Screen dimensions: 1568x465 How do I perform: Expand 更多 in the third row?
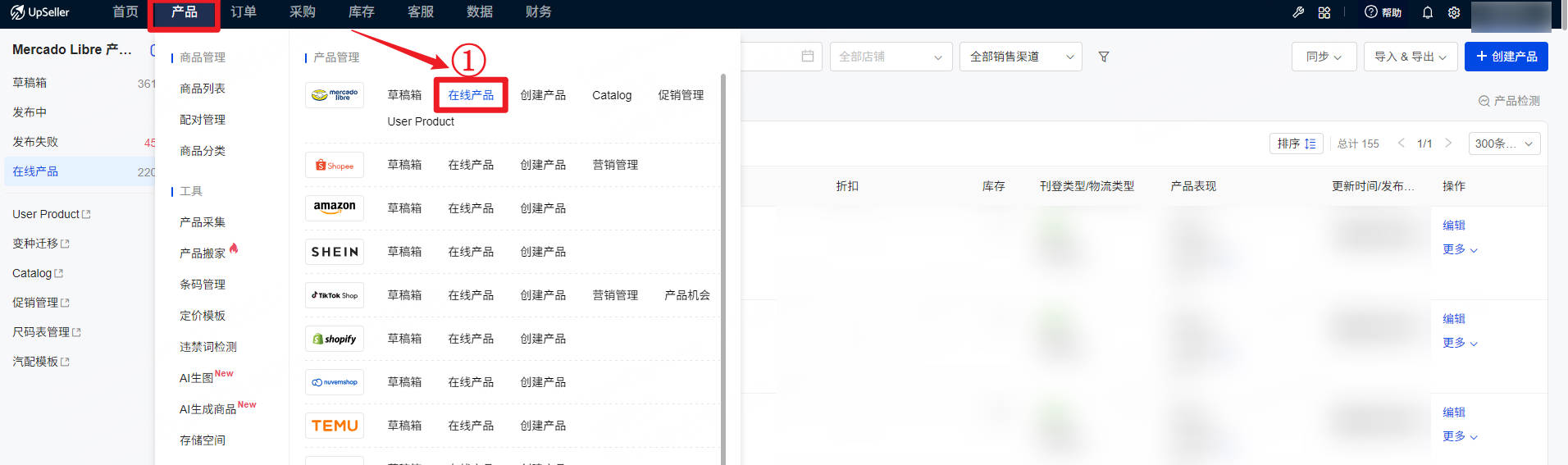coord(1460,436)
